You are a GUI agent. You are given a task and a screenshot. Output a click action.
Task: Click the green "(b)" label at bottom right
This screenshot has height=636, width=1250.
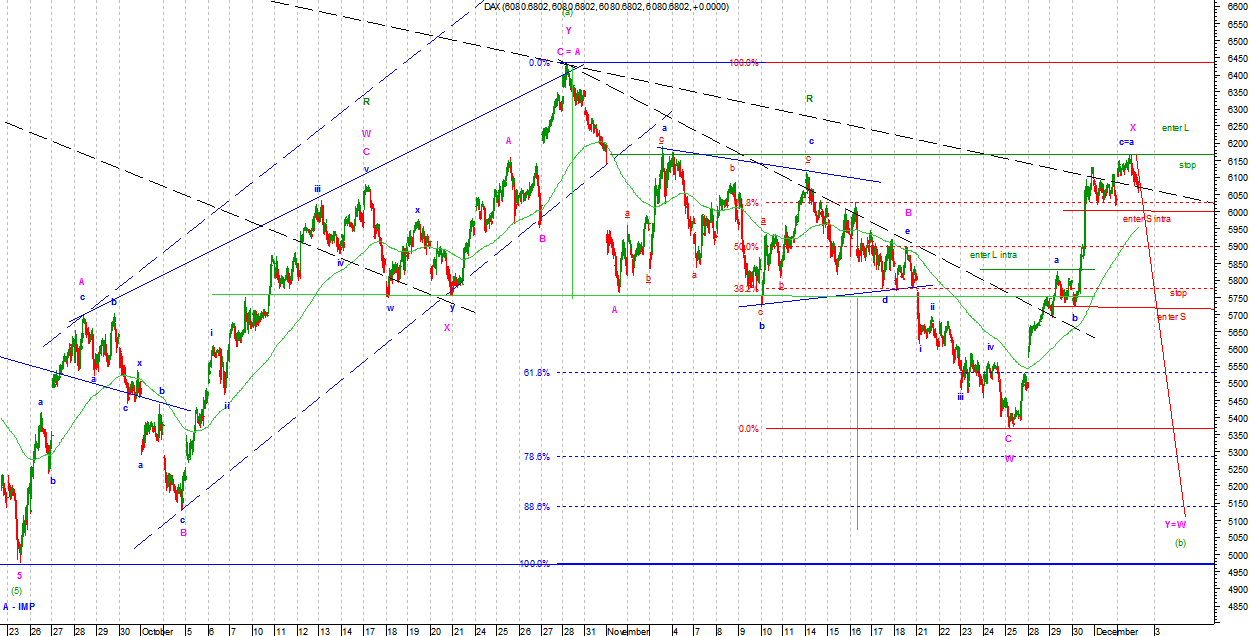1180,543
